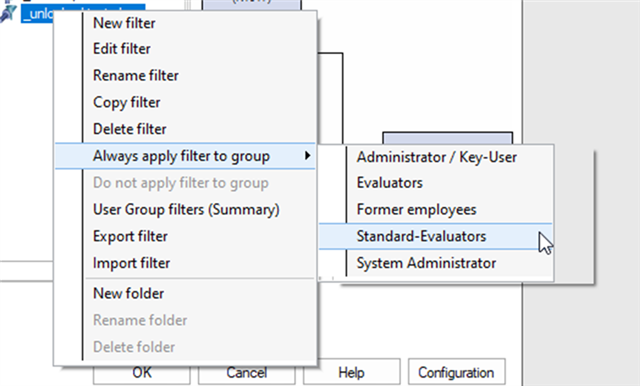
Task: Select Former employees group
Action: pos(416,210)
